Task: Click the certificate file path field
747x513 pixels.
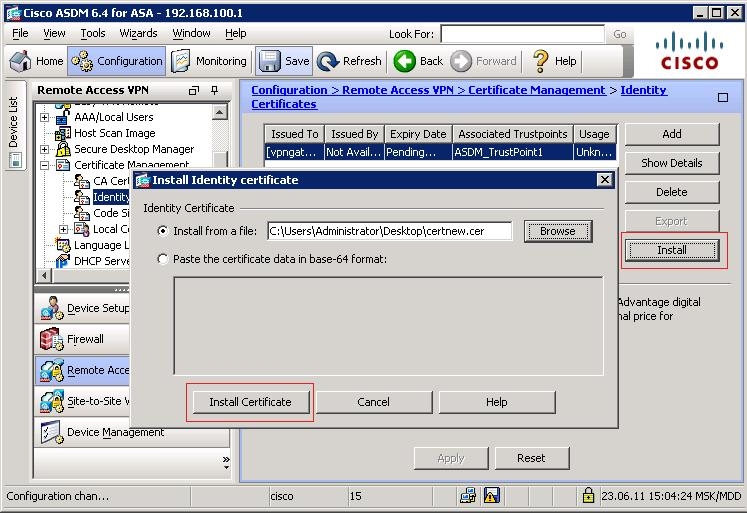Action: 390,231
